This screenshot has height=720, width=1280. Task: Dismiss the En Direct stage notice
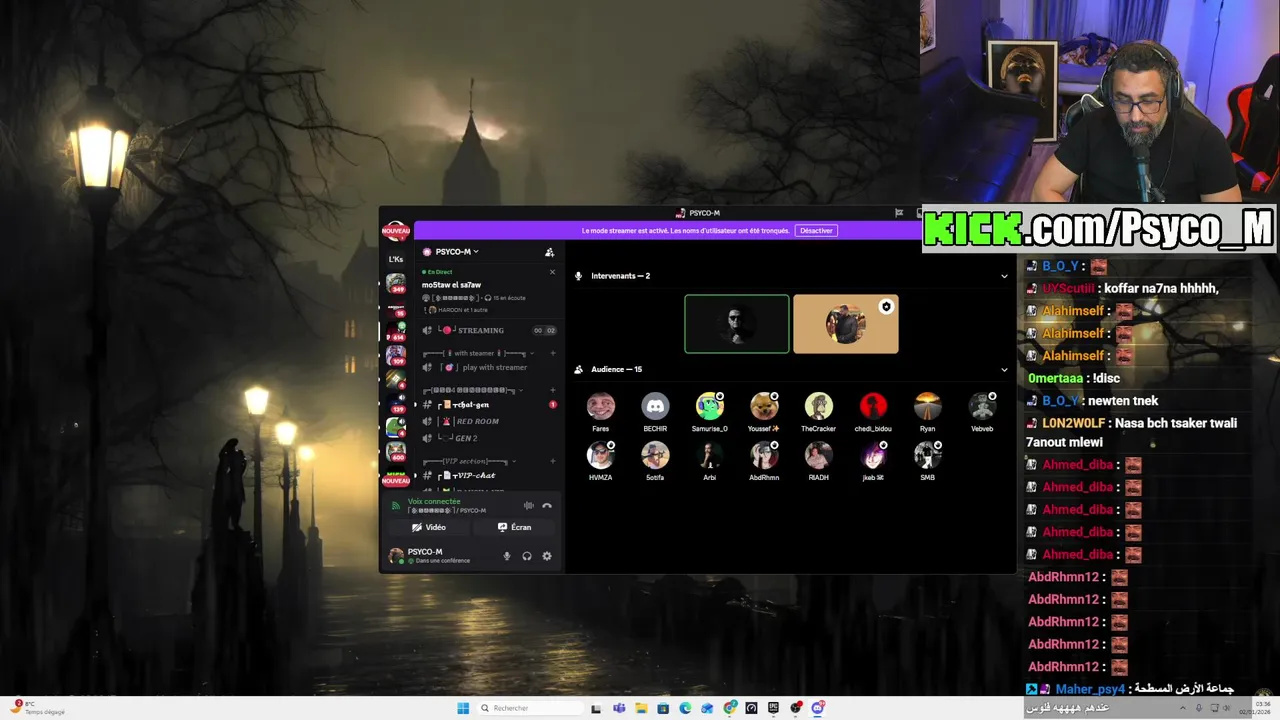pos(552,272)
